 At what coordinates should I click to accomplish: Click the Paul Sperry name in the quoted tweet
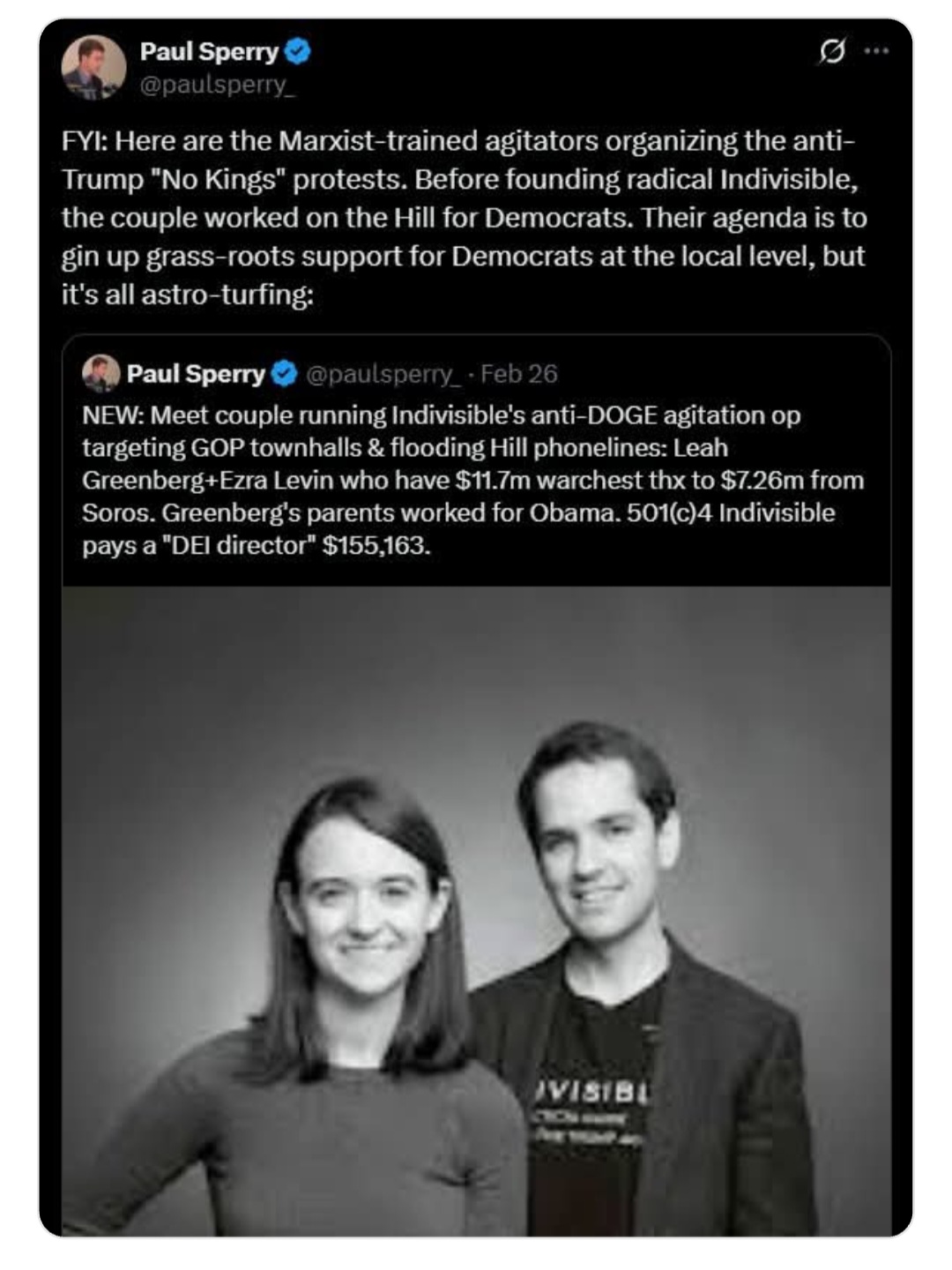click(196, 374)
